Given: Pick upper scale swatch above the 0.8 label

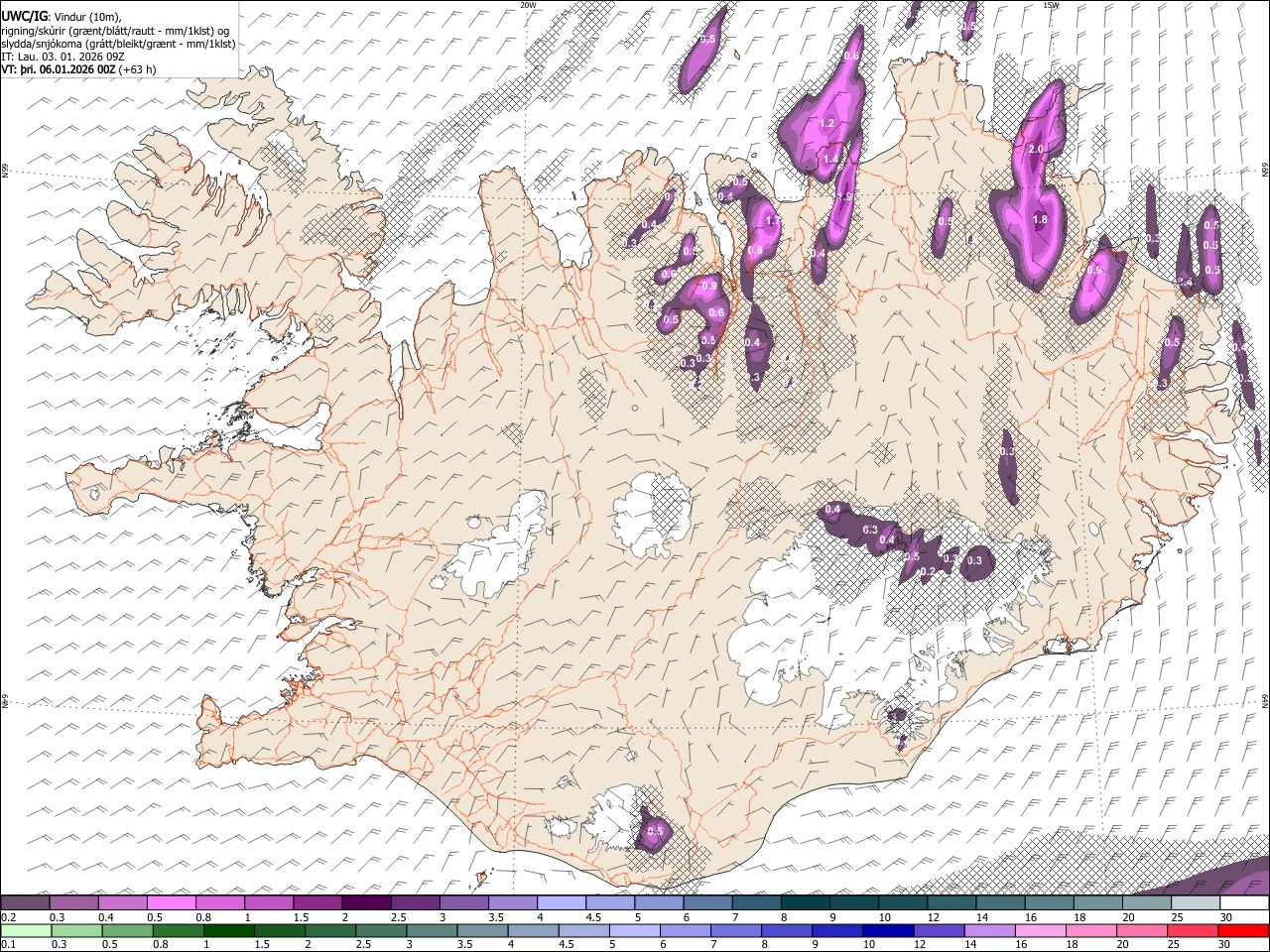Looking at the screenshot, I should click(220, 903).
